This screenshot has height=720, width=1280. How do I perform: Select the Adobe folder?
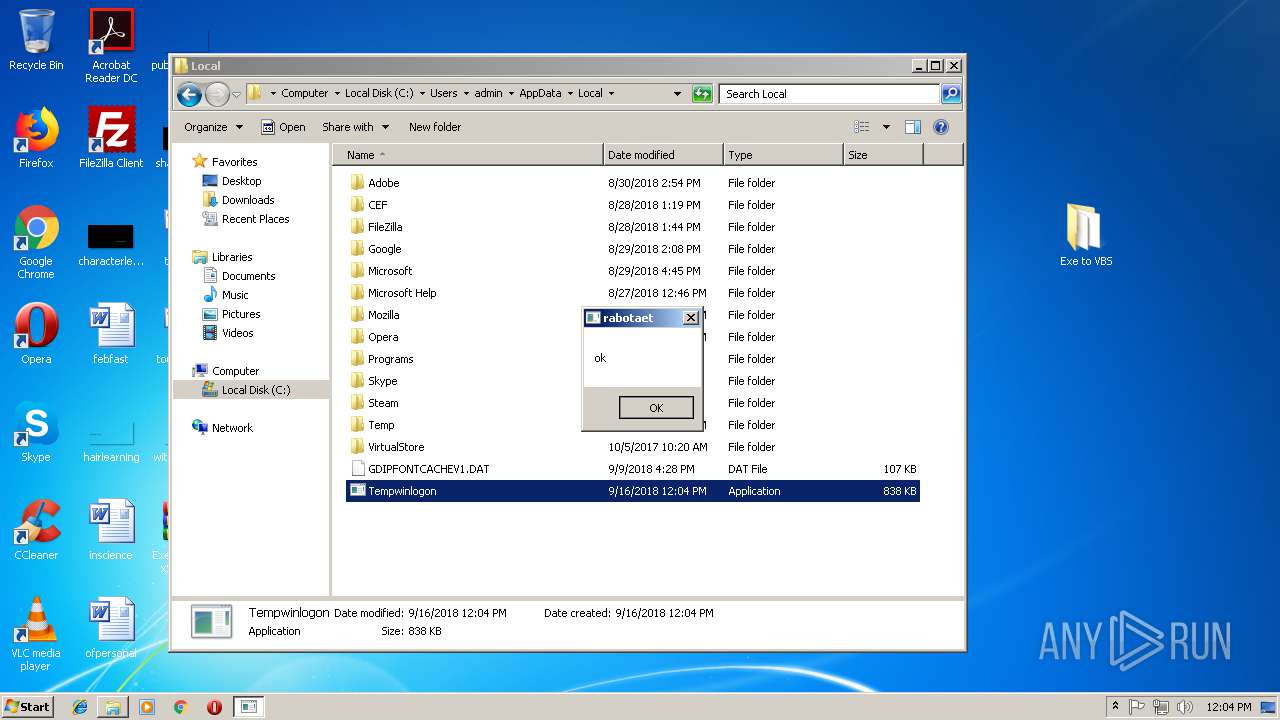tap(383, 183)
